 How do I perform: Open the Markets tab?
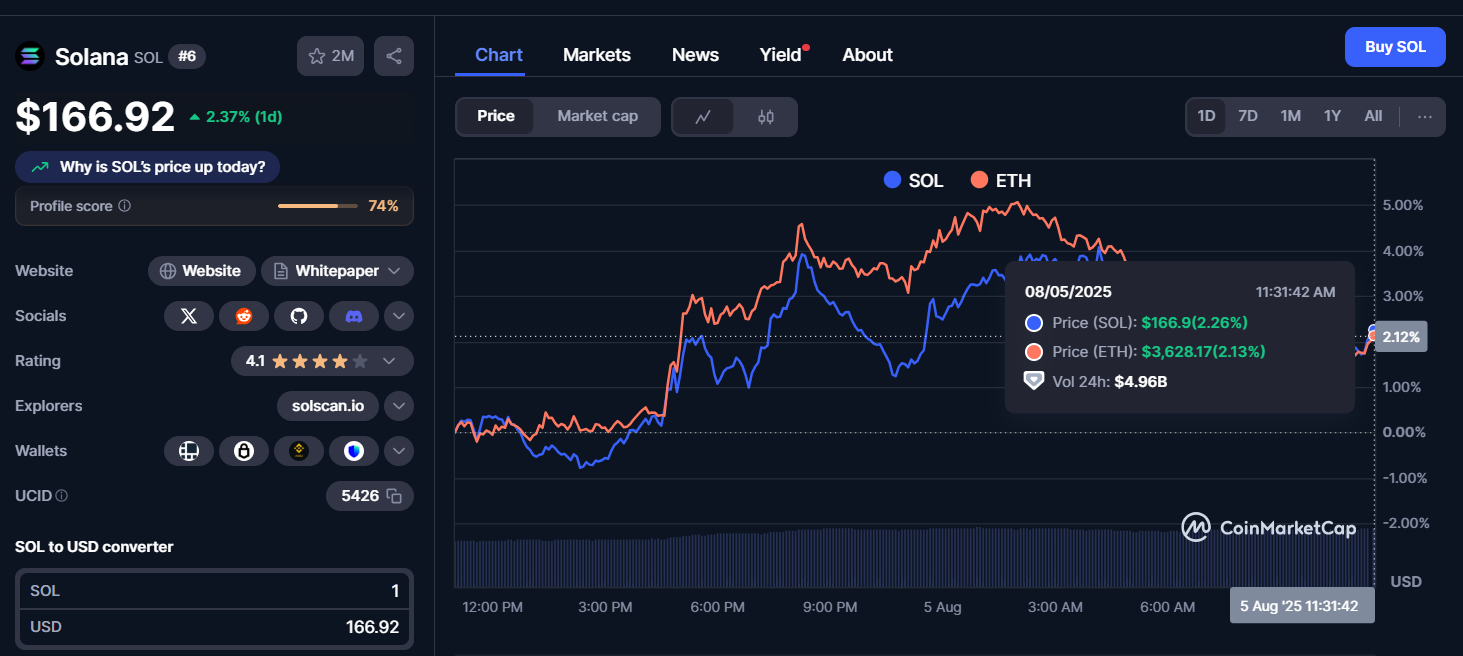pyautogui.click(x=597, y=55)
